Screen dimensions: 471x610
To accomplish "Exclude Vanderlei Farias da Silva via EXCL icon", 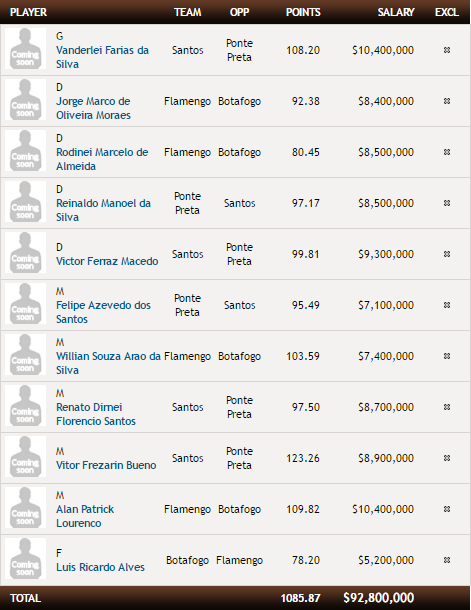I will pyautogui.click(x=447, y=50).
